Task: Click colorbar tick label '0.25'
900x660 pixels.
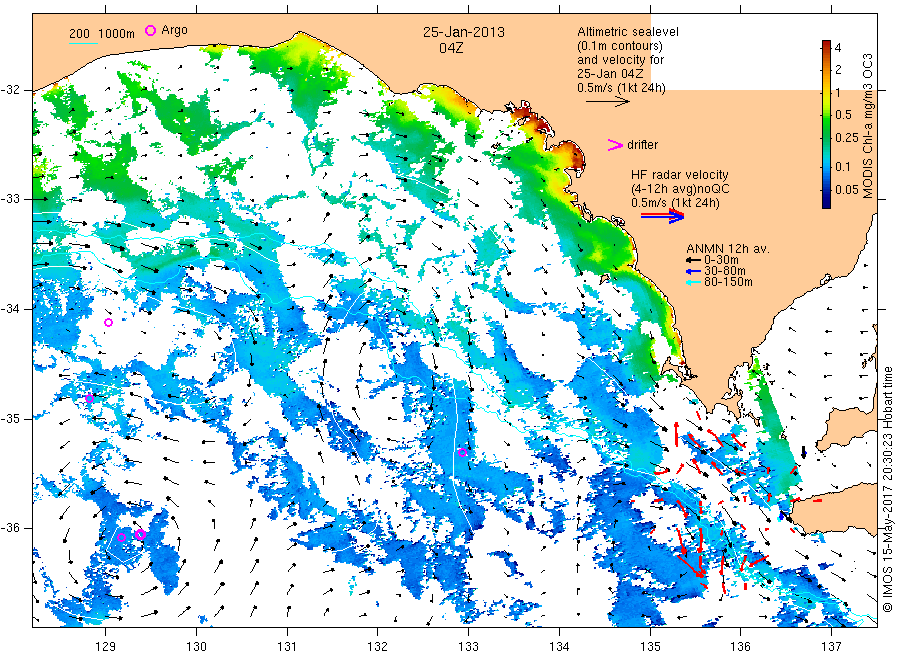Action: 847,137
